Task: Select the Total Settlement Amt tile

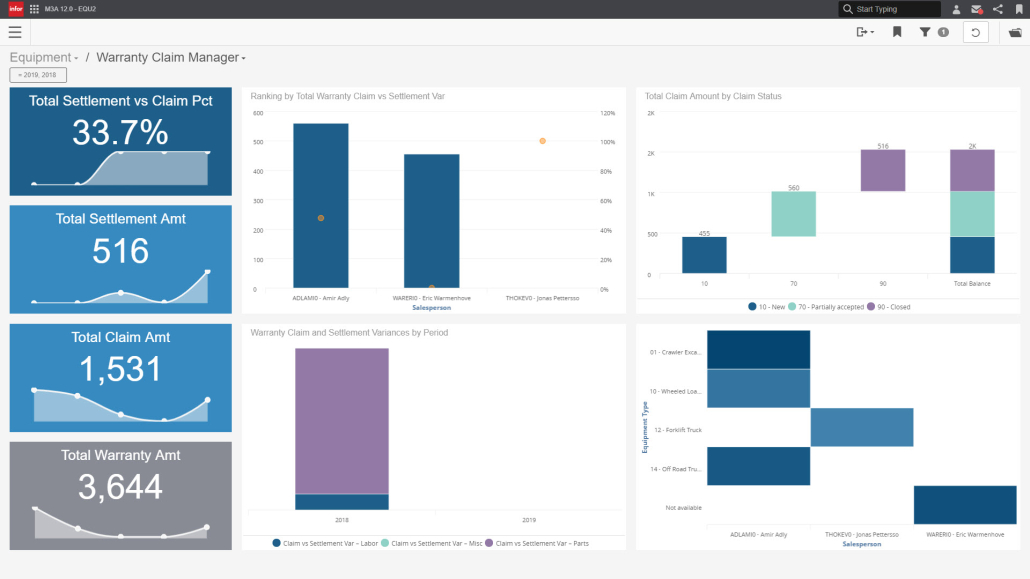Action: click(120, 259)
